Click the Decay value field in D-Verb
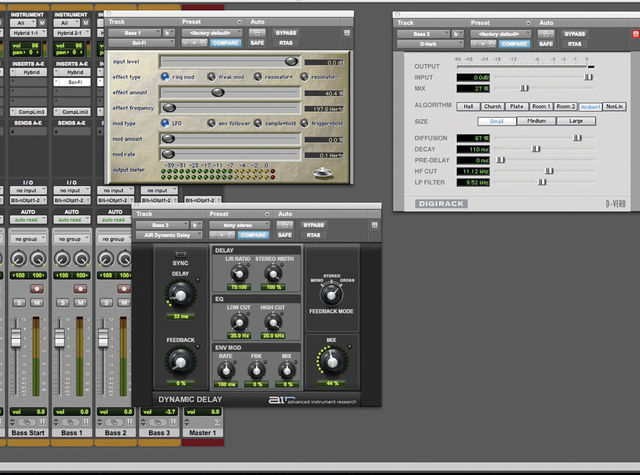This screenshot has width=640, height=475. 473,149
